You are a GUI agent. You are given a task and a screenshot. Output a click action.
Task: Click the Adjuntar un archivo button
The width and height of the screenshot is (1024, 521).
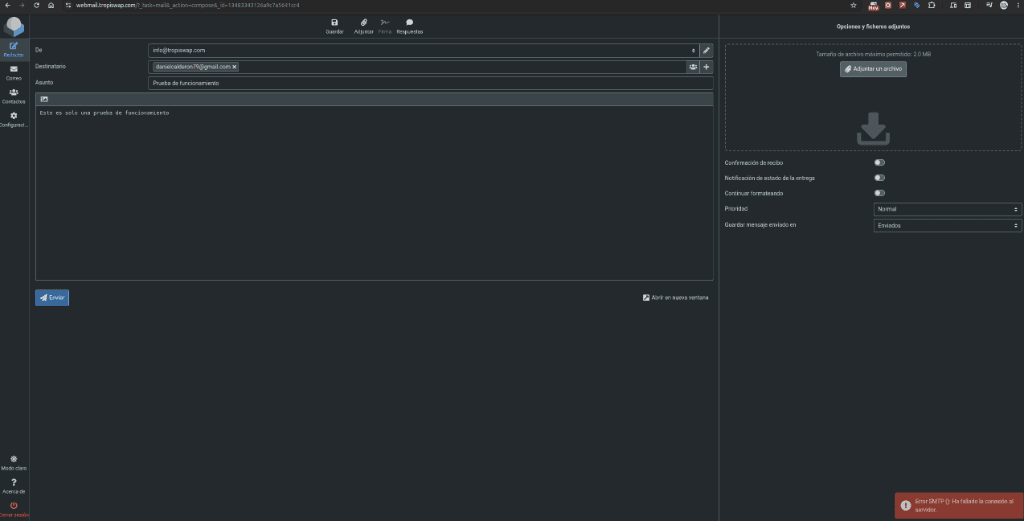pos(873,69)
